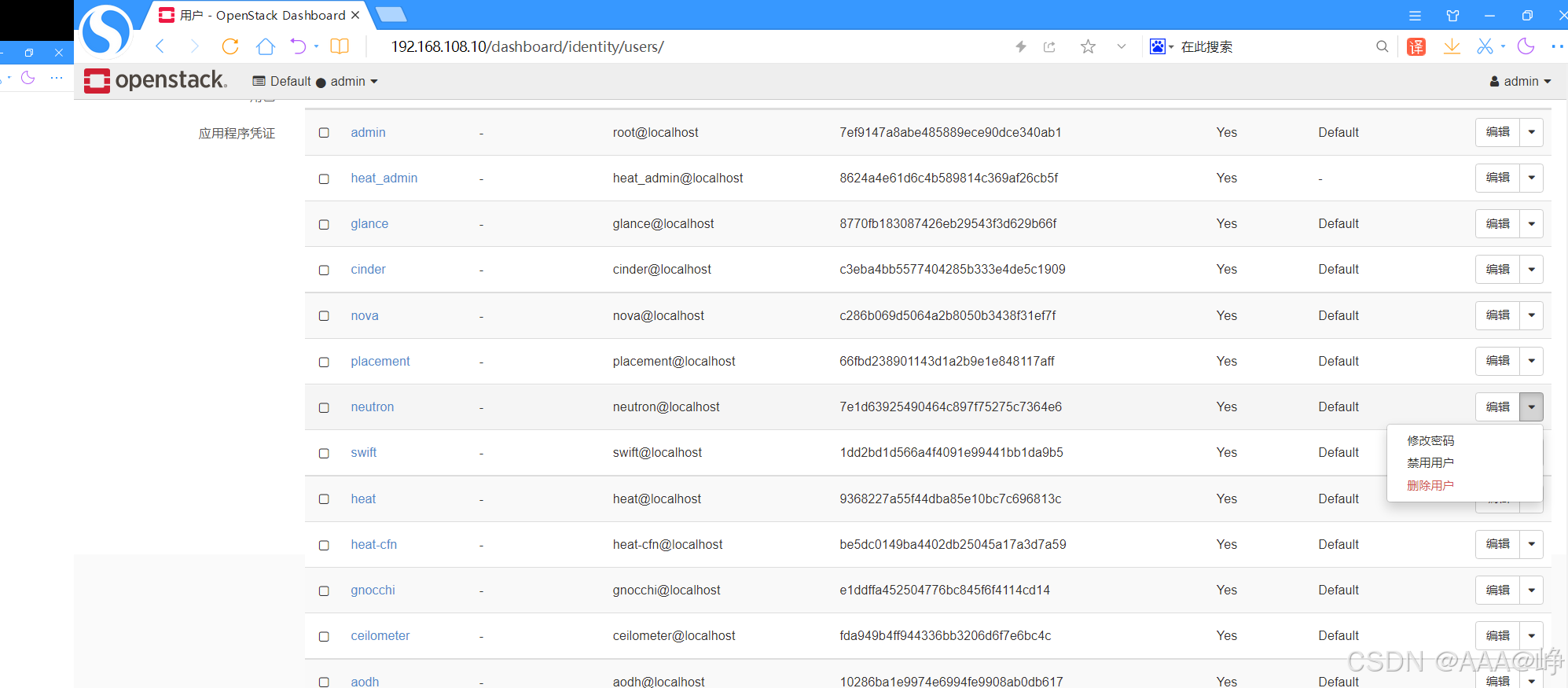Viewport: 1568px width, 688px height.
Task: Select the admin user checkbox
Action: pos(324,133)
